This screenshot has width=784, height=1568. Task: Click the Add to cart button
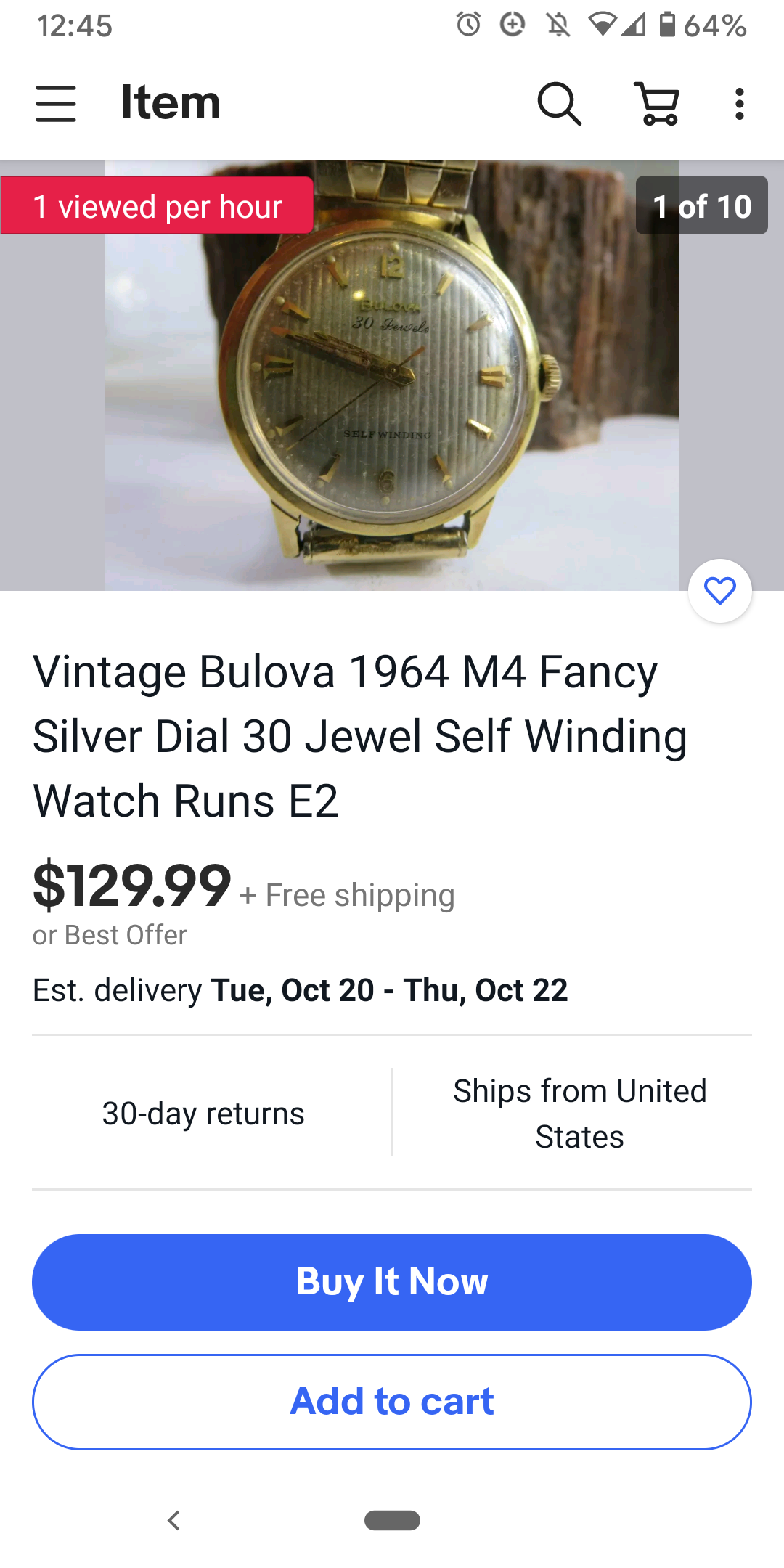[x=392, y=1402]
